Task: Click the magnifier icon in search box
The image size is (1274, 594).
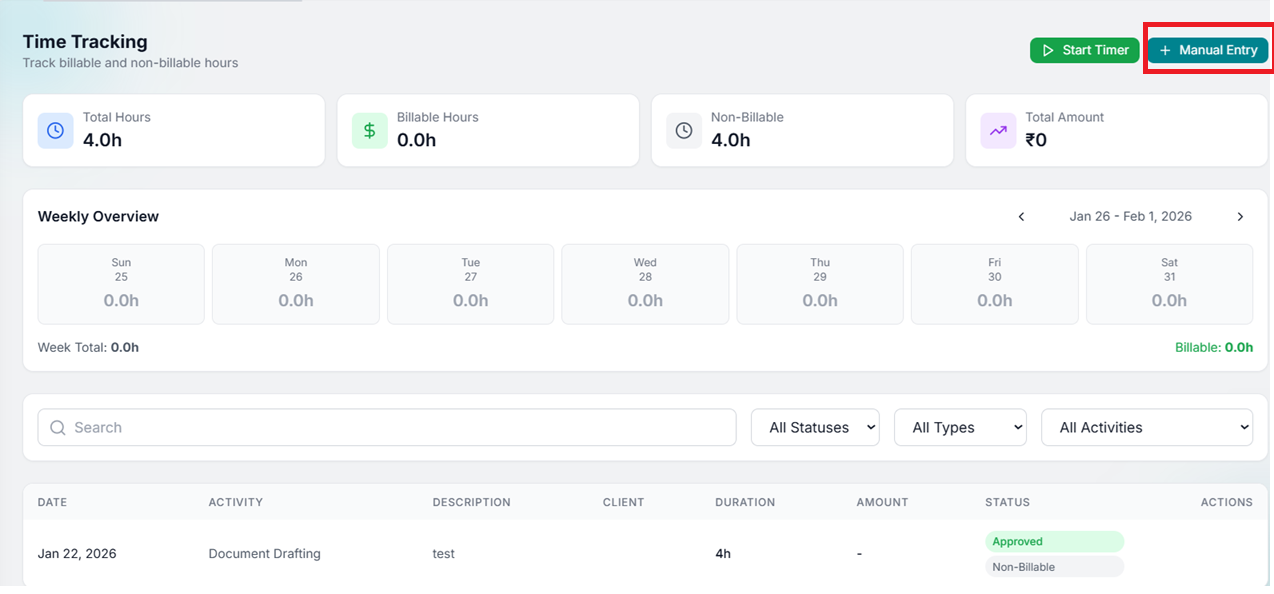Action: [58, 428]
